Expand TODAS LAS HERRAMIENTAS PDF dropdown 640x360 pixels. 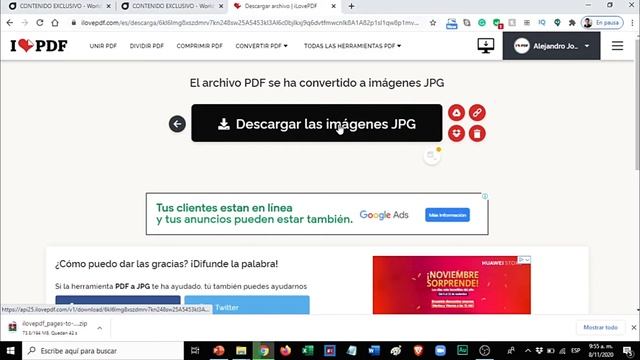tap(353, 46)
